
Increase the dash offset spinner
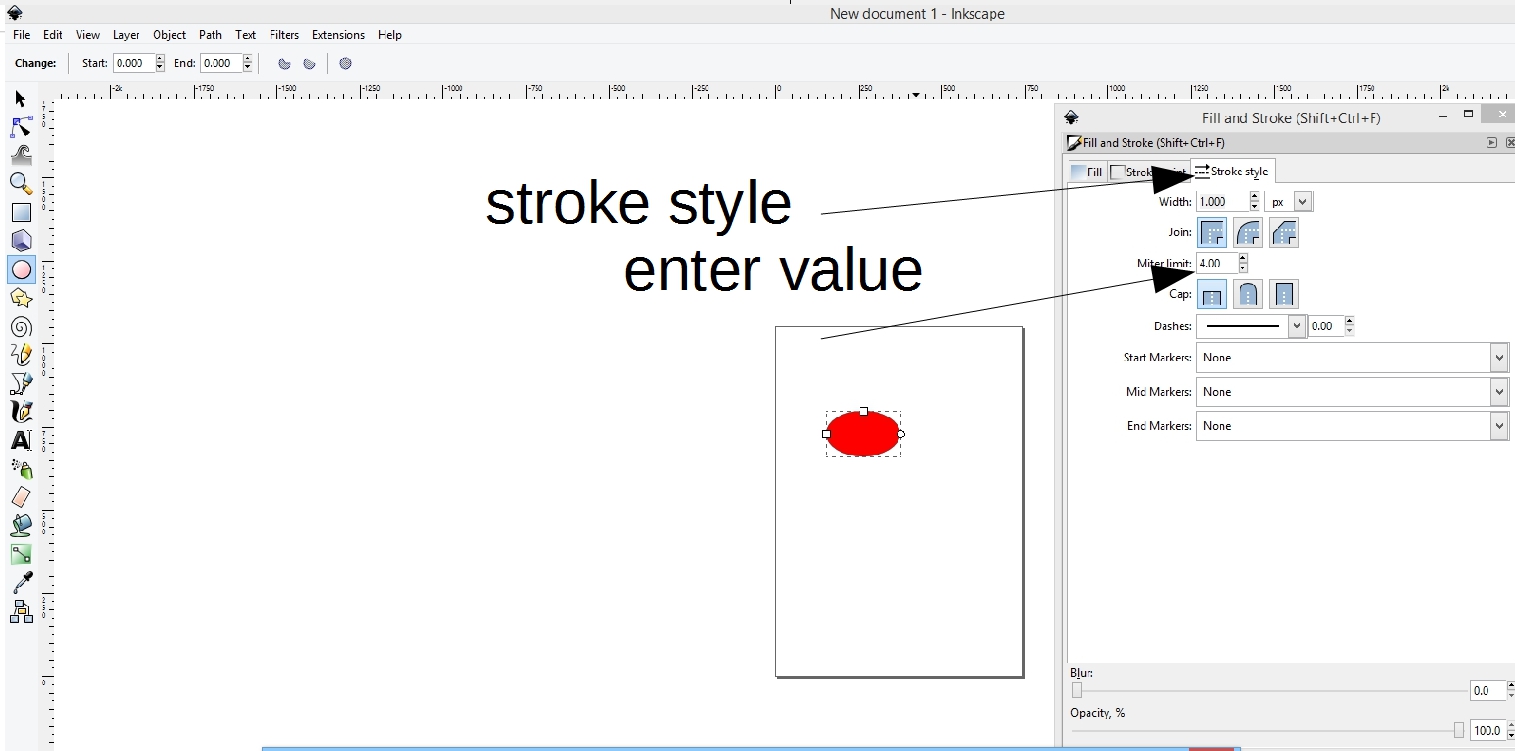(x=1350, y=321)
